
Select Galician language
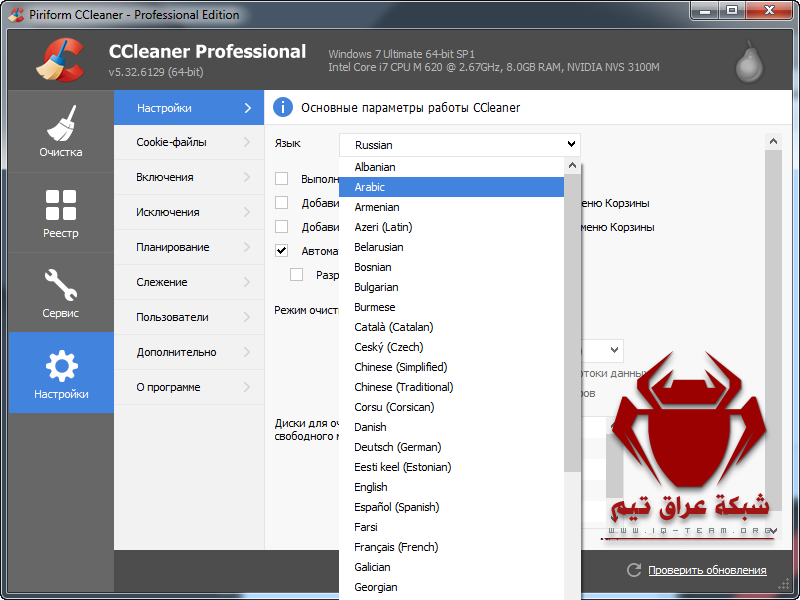(x=452, y=567)
